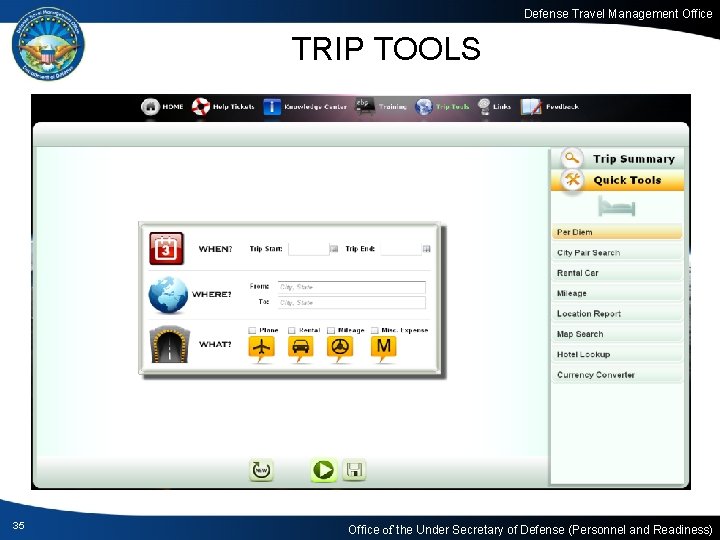The width and height of the screenshot is (720, 540).
Task: Open the HOME menu item
Action: (173, 107)
